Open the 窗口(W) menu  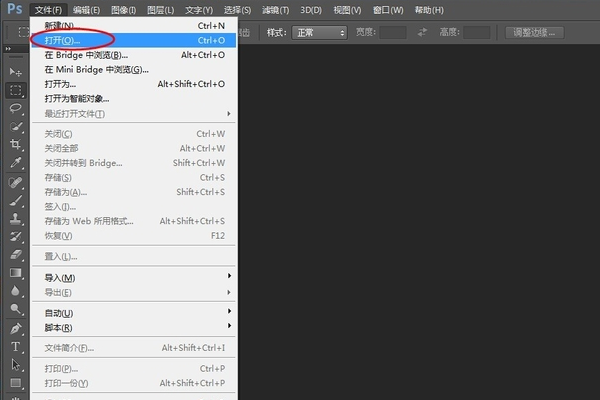pyautogui.click(x=388, y=10)
